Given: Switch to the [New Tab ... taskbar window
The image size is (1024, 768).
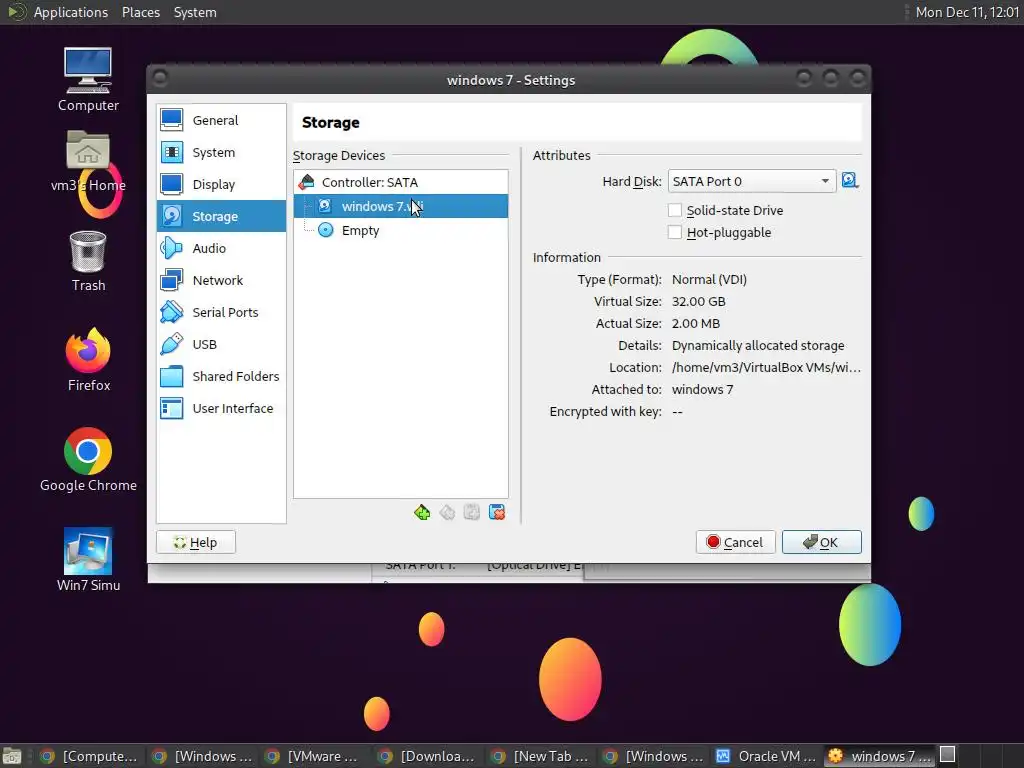Looking at the screenshot, I should coord(539,756).
